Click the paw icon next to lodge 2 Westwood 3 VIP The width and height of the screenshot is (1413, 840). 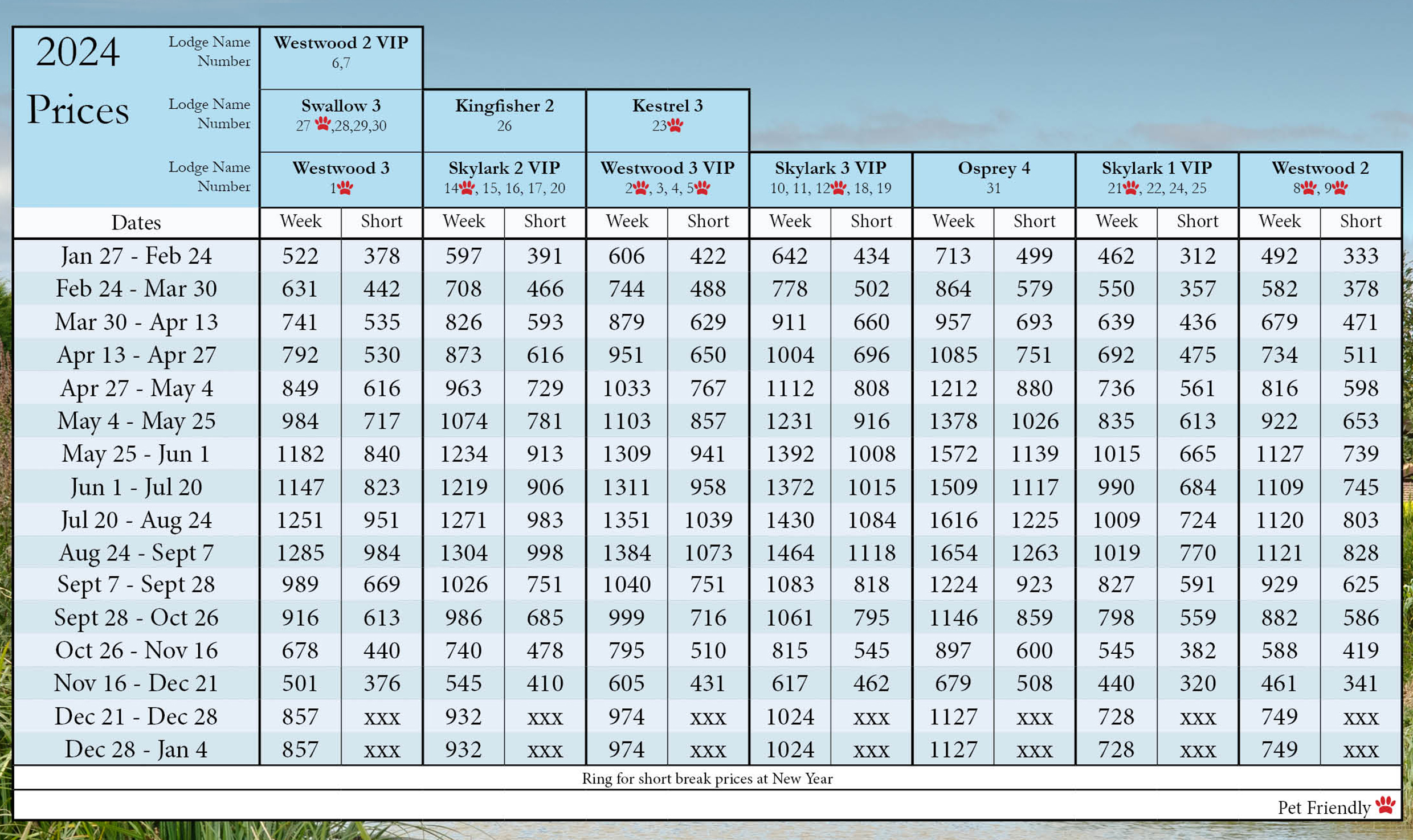coord(643,188)
